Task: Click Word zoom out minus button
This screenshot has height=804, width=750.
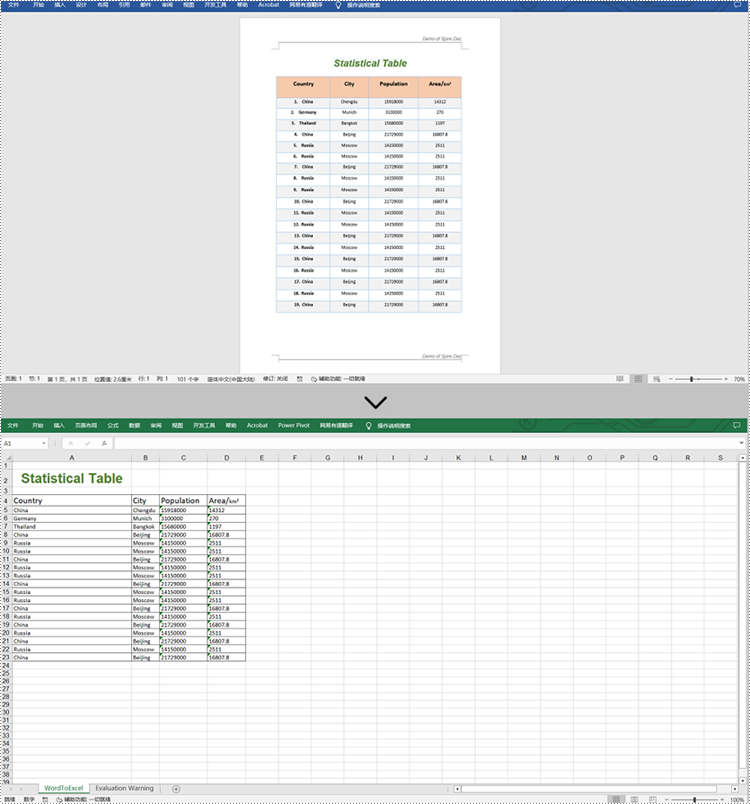Action: tap(671, 379)
